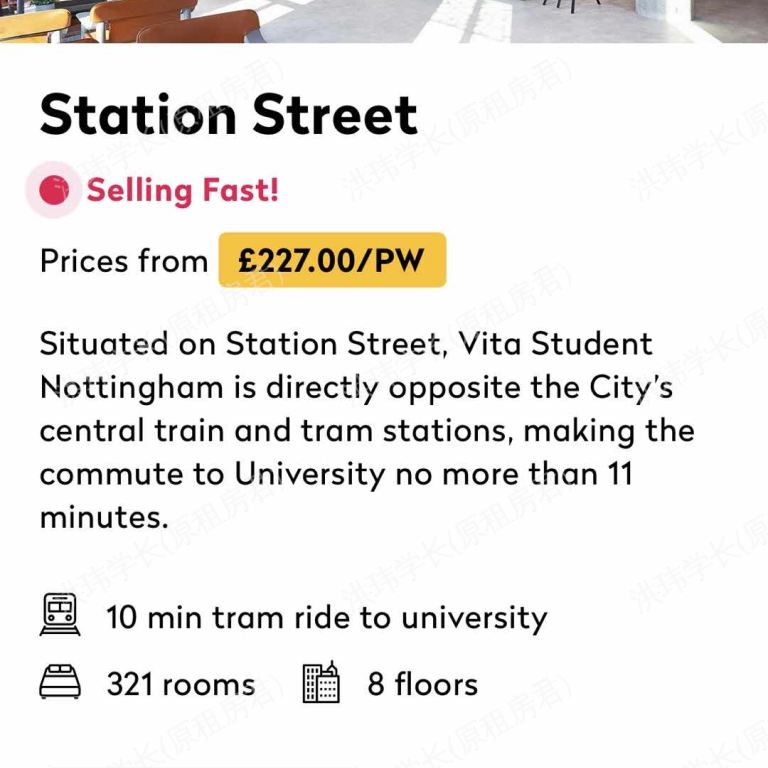768x768 pixels.
Task: Click the Selling Fast! label
Action: coord(183,191)
